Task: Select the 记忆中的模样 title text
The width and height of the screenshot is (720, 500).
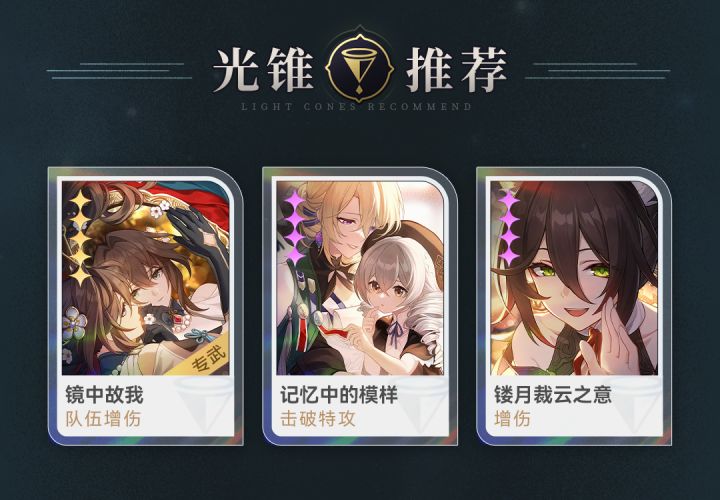Action: tap(339, 395)
